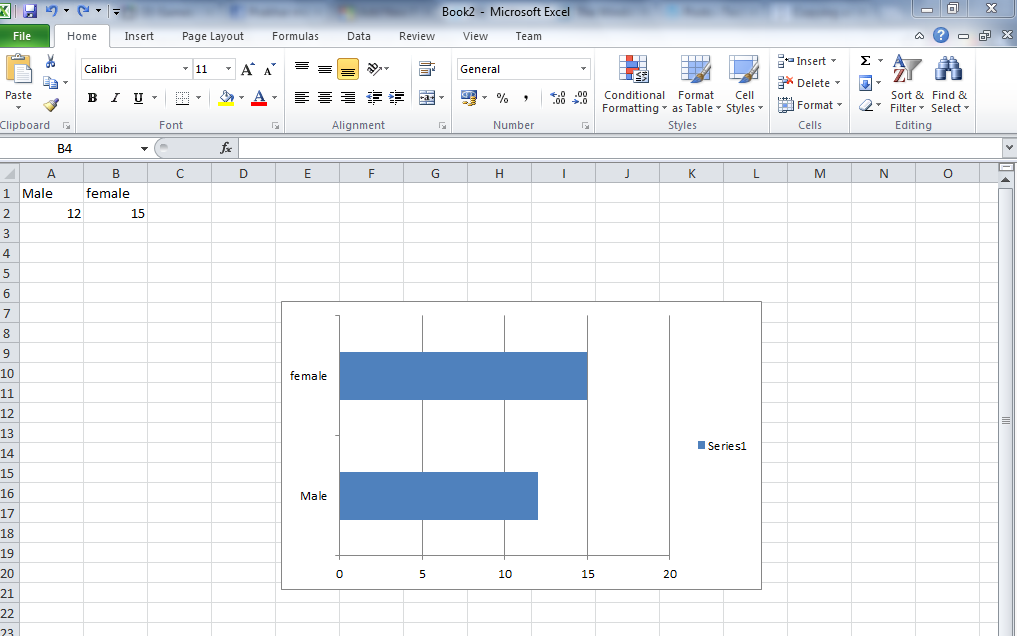The width and height of the screenshot is (1017, 636).
Task: Click the AutoSum sigma icon
Action: click(x=865, y=61)
